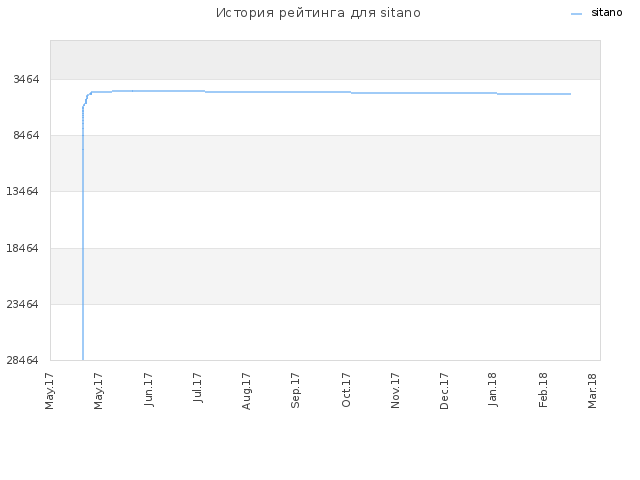Select the 13464 y-axis label
This screenshot has width=640, height=480.
tap(23, 191)
